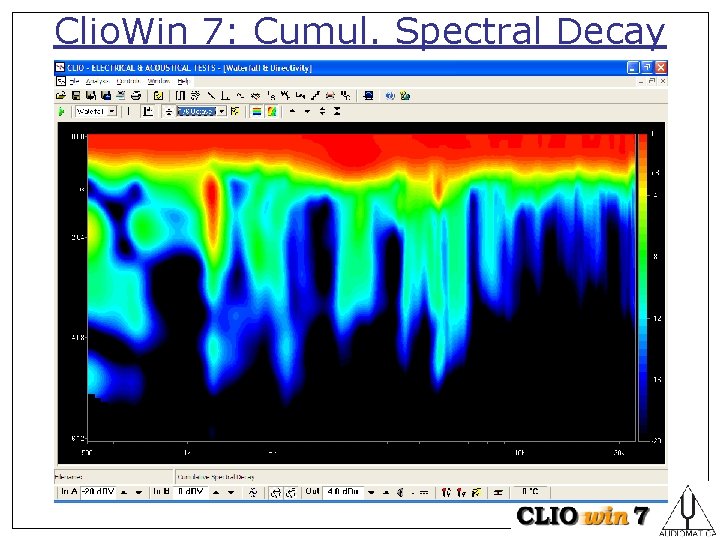Open the 1/6 Octave smoothing dropdown
Viewport: 720px width, 540px height.
coord(222,111)
